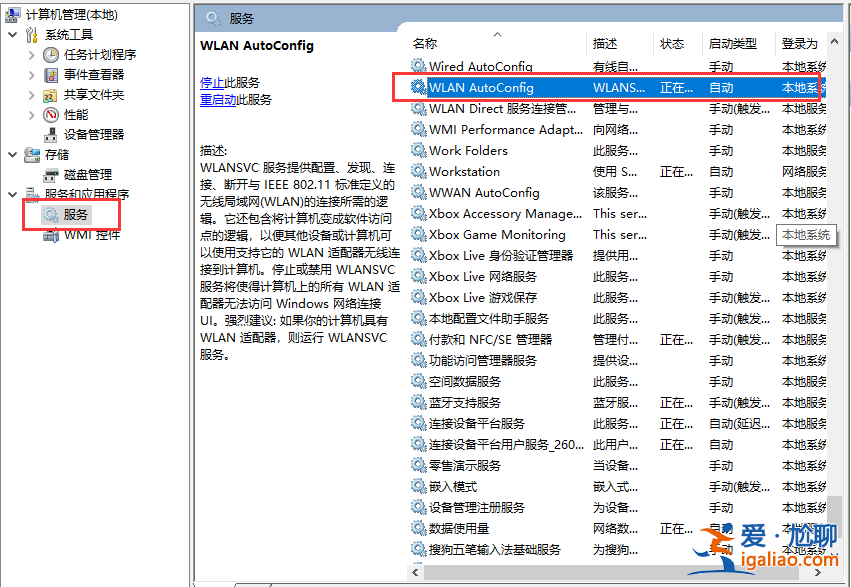The height and width of the screenshot is (587, 851).
Task: Click the Wired AutoConfig service entry
Action: pos(482,66)
